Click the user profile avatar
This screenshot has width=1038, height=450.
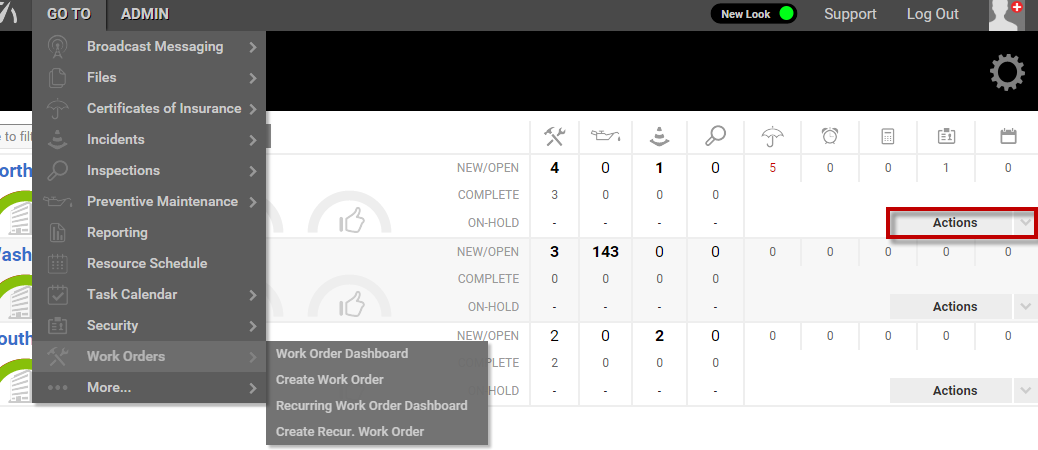pyautogui.click(x=1006, y=15)
